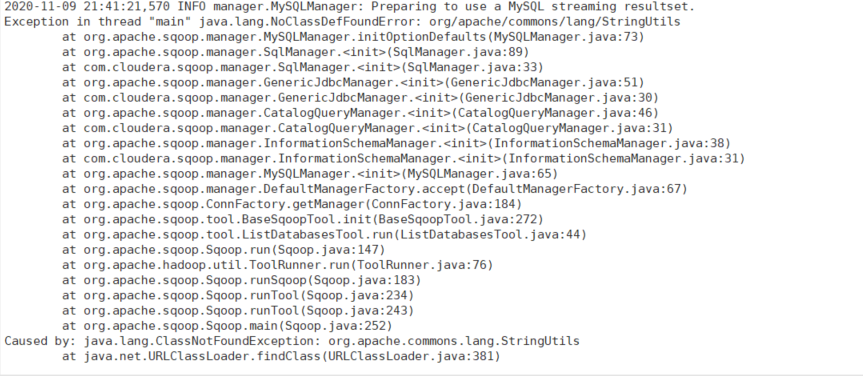Viewport: 863px width, 376px height.
Task: Select the URLClassLoader.findClass stack frame
Action: point(281,356)
